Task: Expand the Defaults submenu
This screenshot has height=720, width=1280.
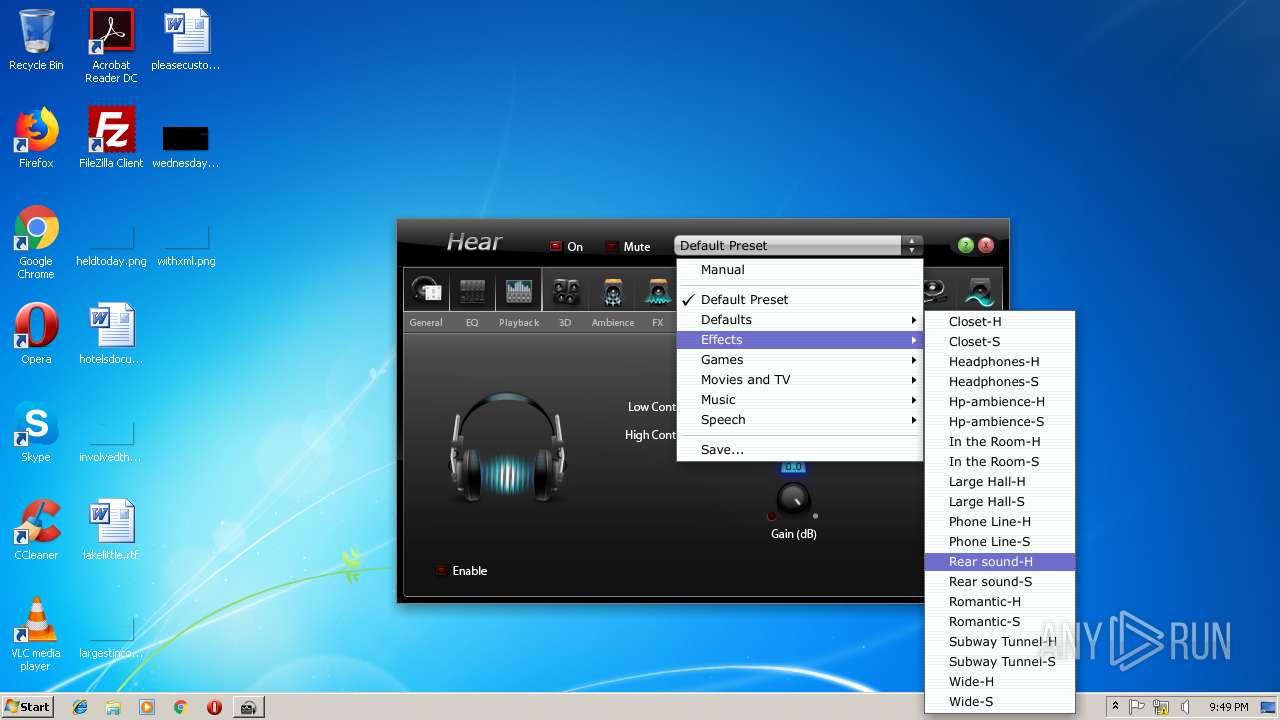Action: click(799, 320)
